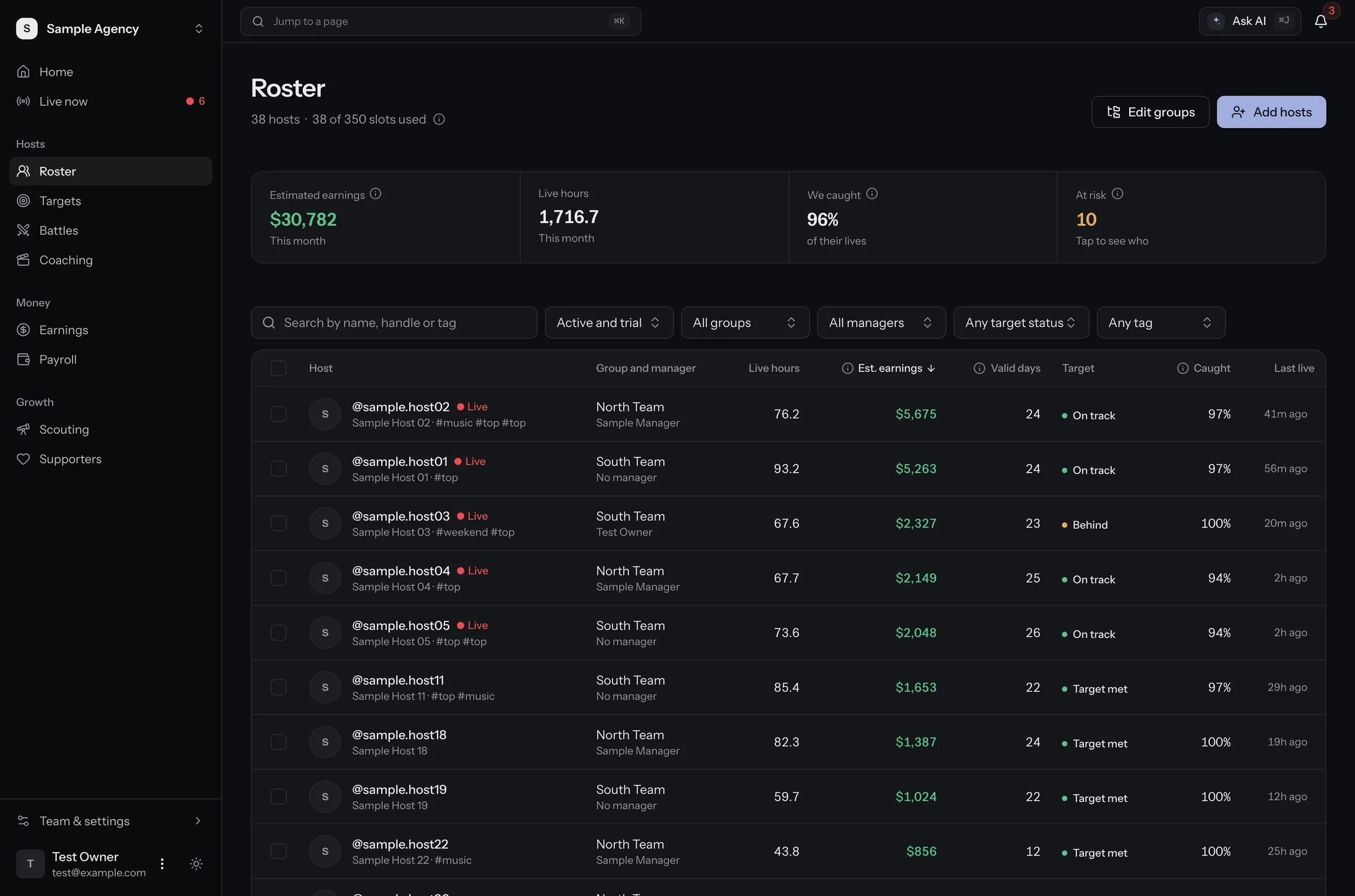The width and height of the screenshot is (1355, 896).
Task: Click the Sample Agency logo icon
Action: click(27, 29)
